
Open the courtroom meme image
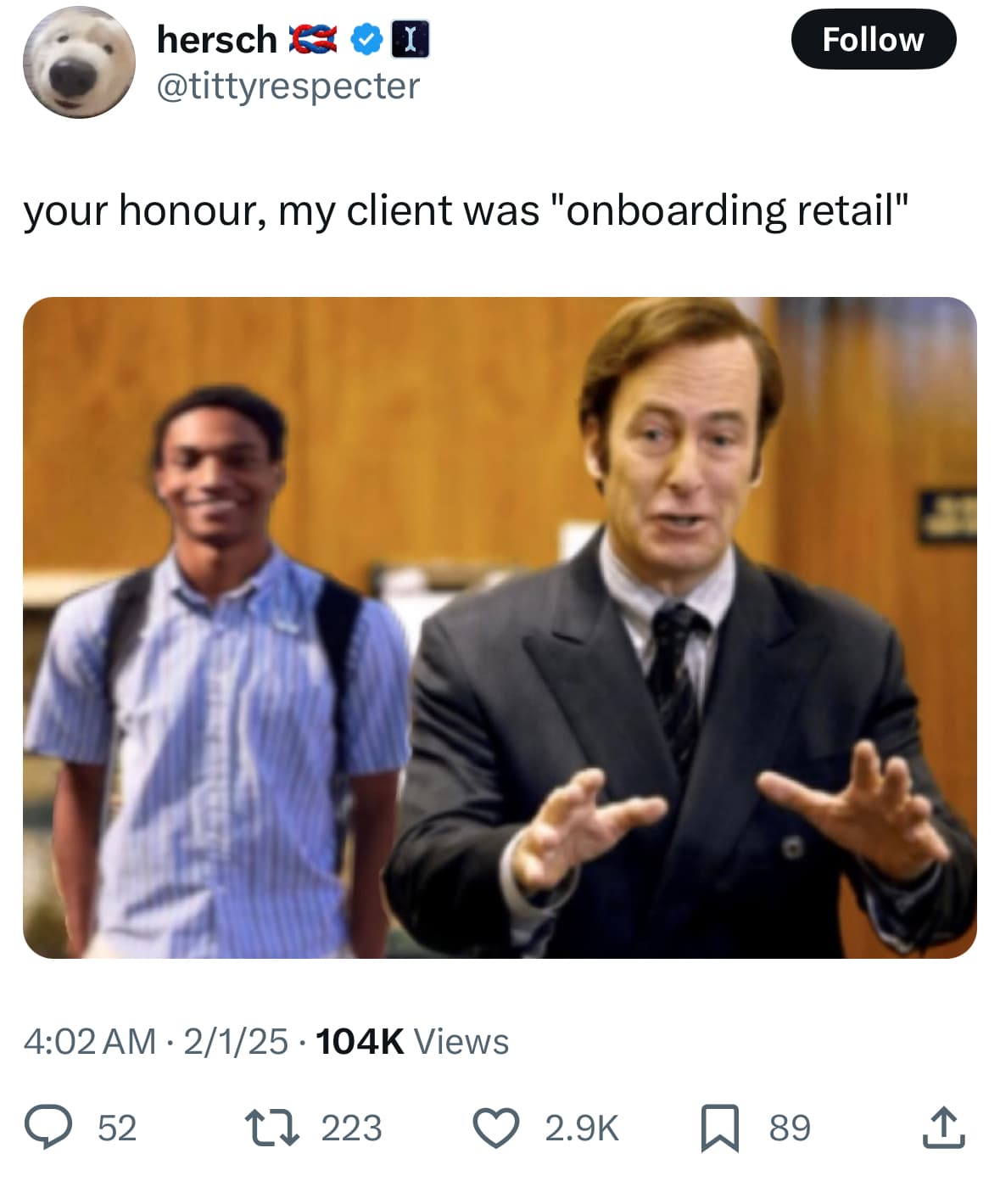tap(500, 627)
